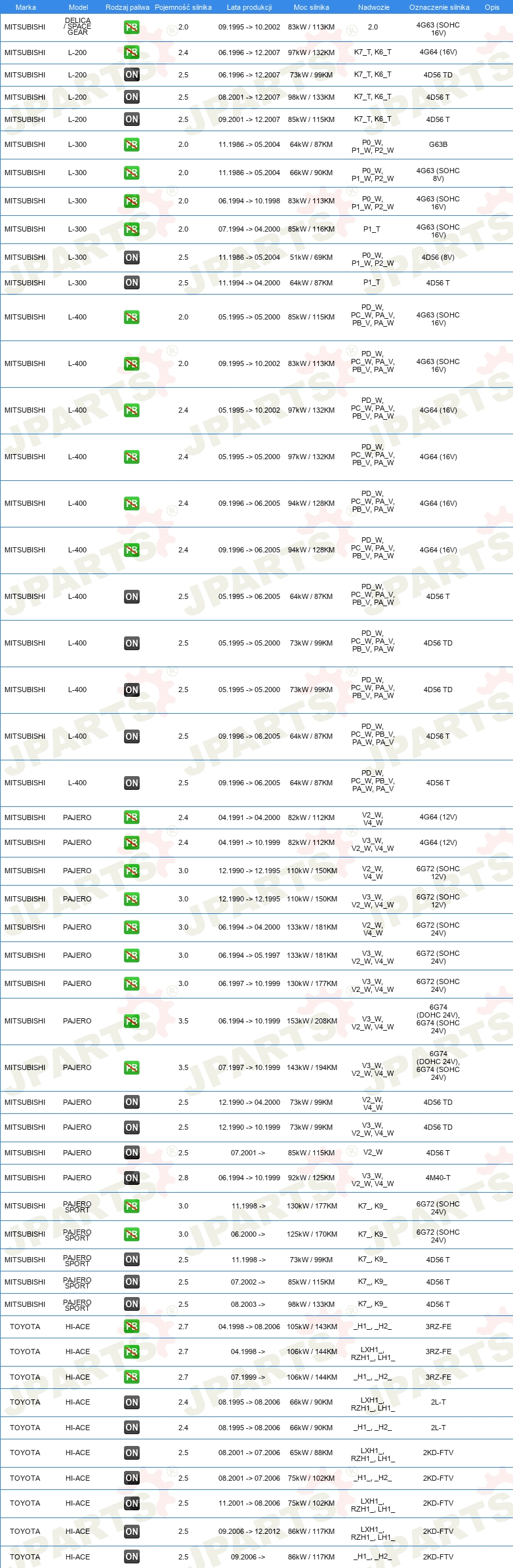Click PB icon in HI-ACE 07.1999 row
This screenshot has height=1568, width=513.
point(132,1377)
